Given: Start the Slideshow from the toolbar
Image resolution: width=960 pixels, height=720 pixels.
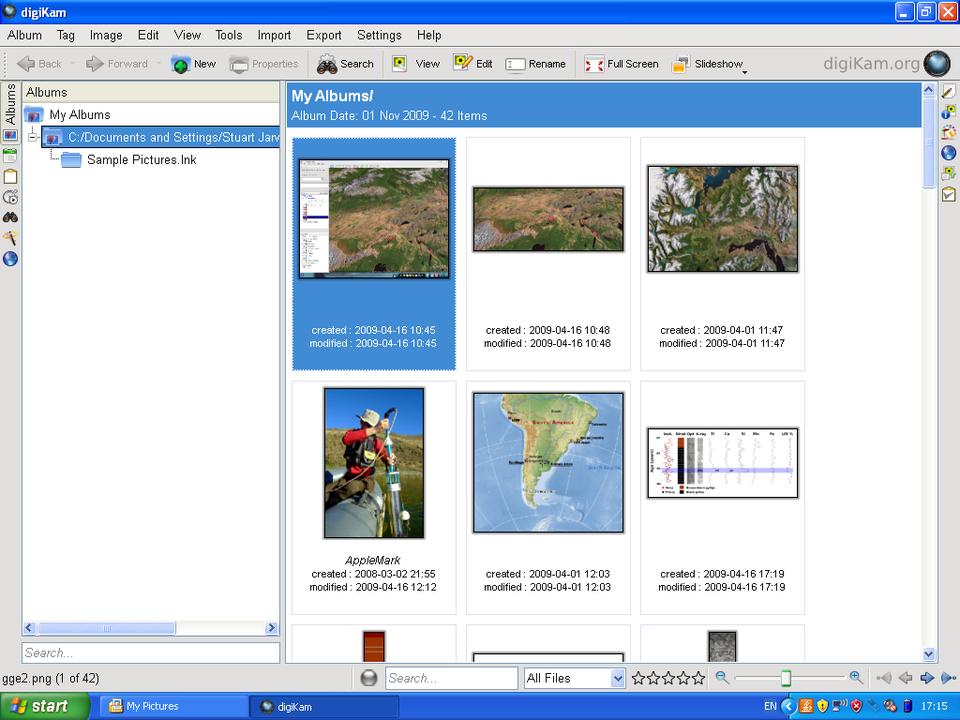Looking at the screenshot, I should coord(707,64).
